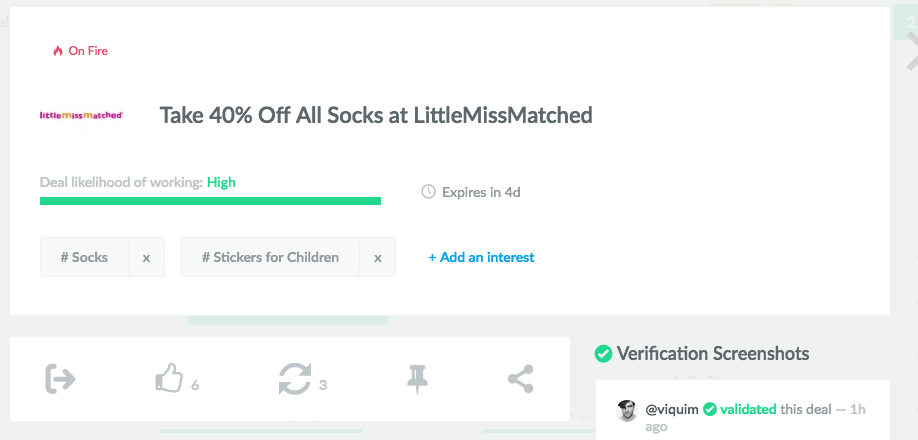Click the On Fire flame icon
Image resolution: width=918 pixels, height=440 pixels.
58,51
